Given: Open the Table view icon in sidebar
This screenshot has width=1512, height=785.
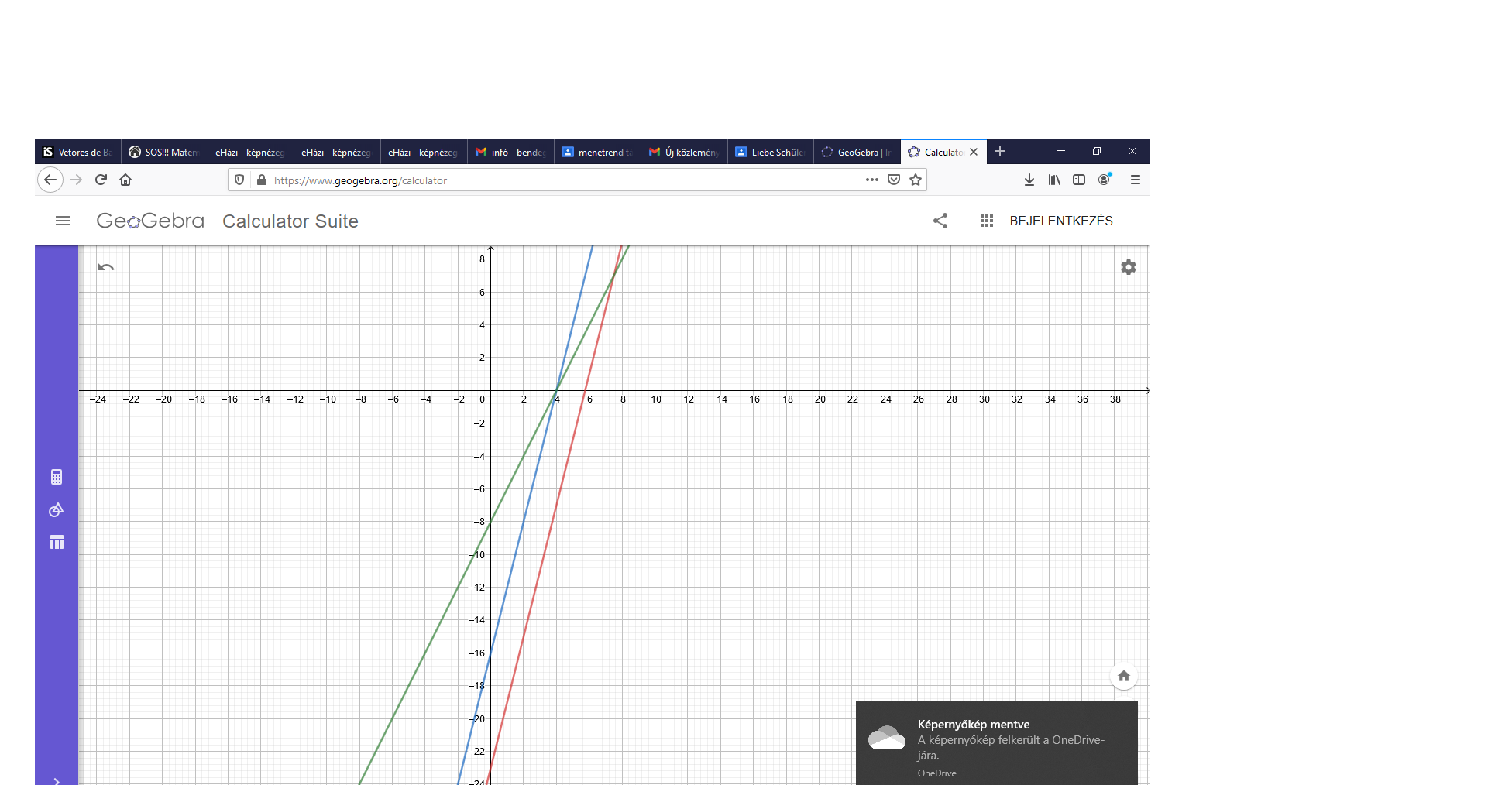Looking at the screenshot, I should click(x=57, y=542).
